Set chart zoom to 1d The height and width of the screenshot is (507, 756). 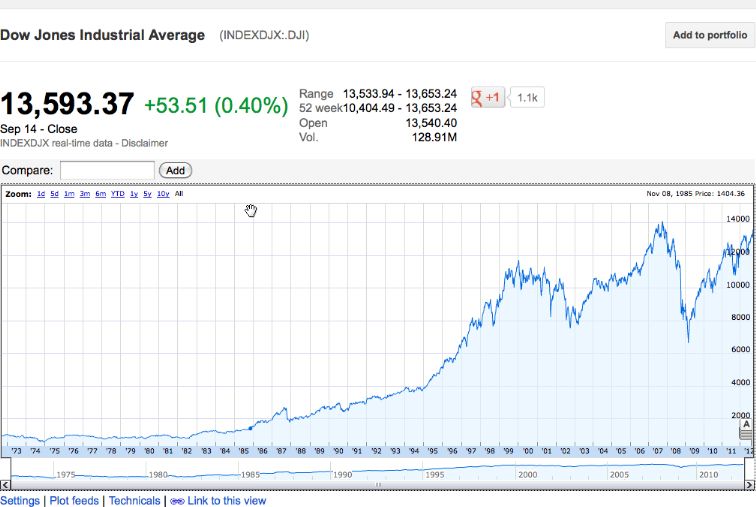41,194
